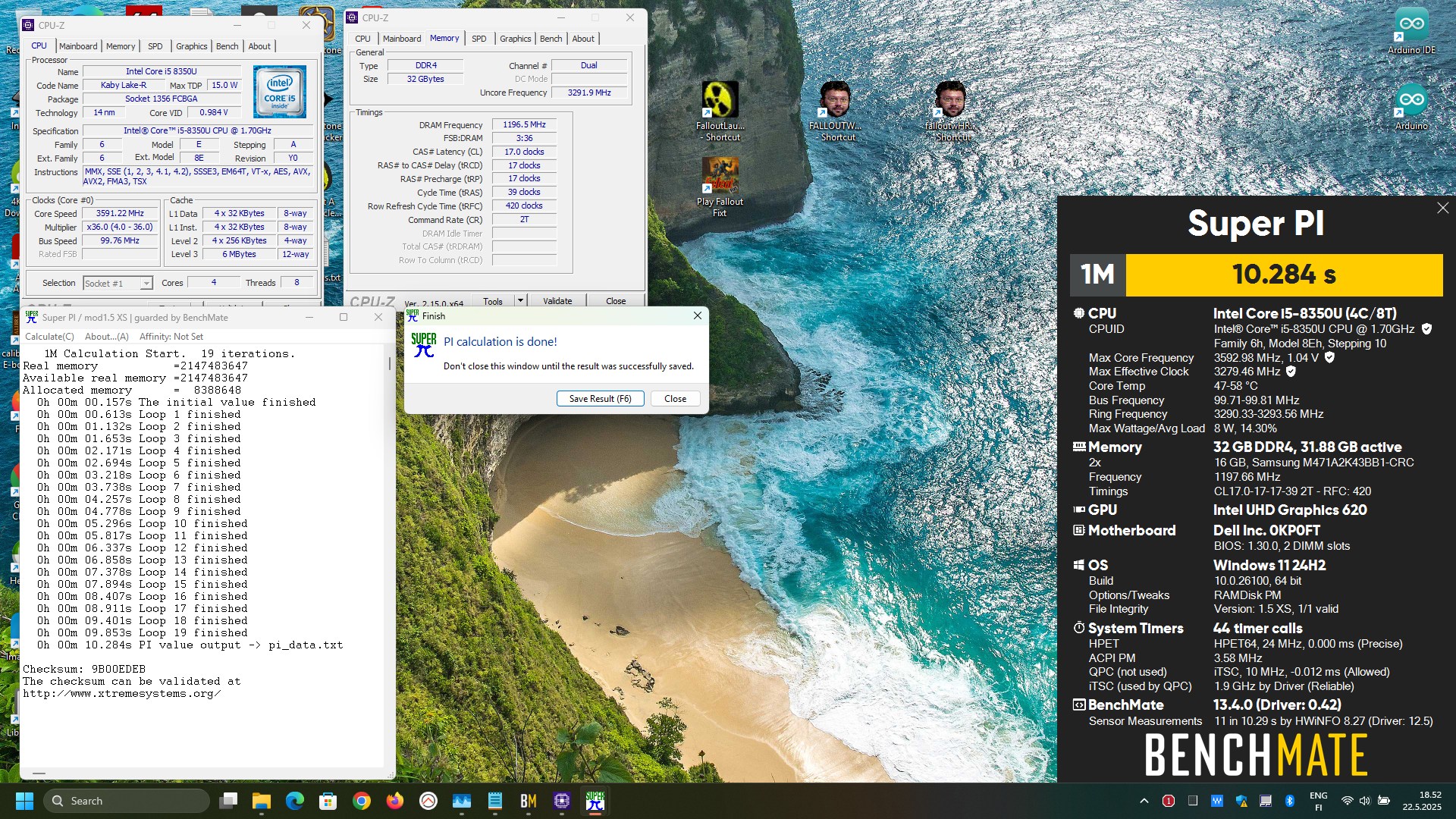Image resolution: width=1456 pixels, height=819 pixels.
Task: Click Close button in Finish dialog
Action: point(675,399)
